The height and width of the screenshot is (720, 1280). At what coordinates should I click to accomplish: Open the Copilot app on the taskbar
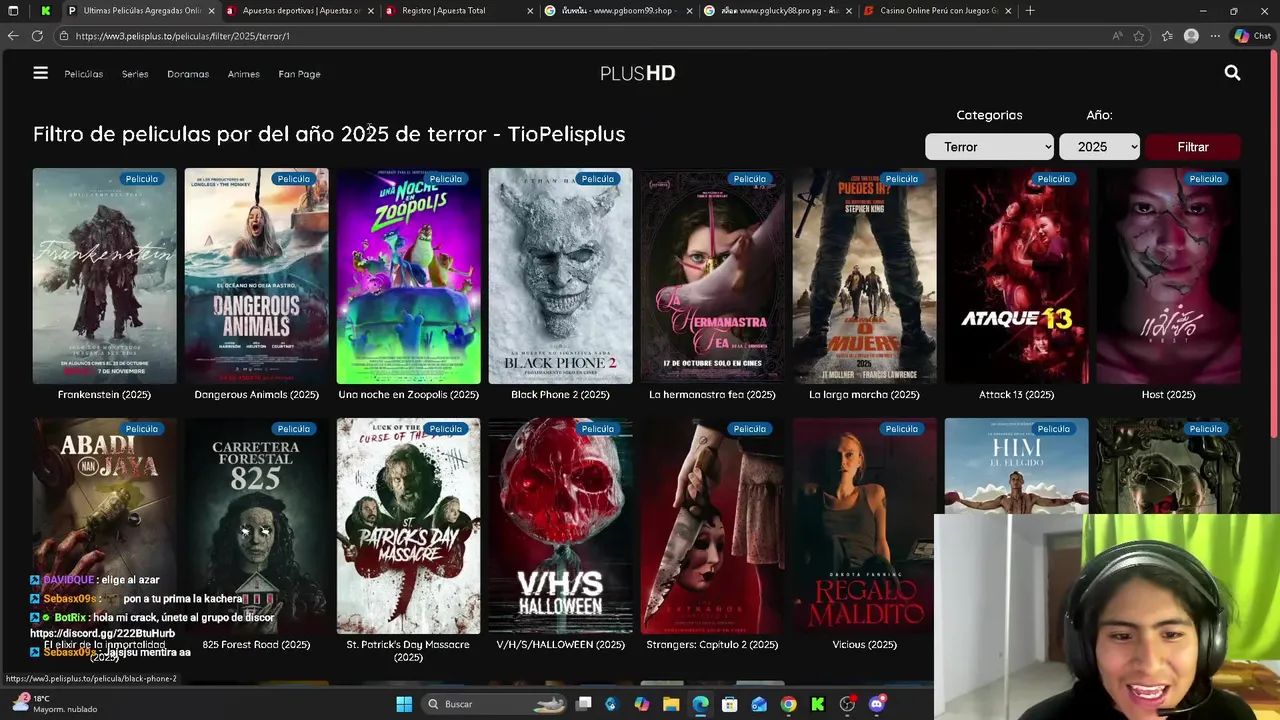tap(642, 704)
